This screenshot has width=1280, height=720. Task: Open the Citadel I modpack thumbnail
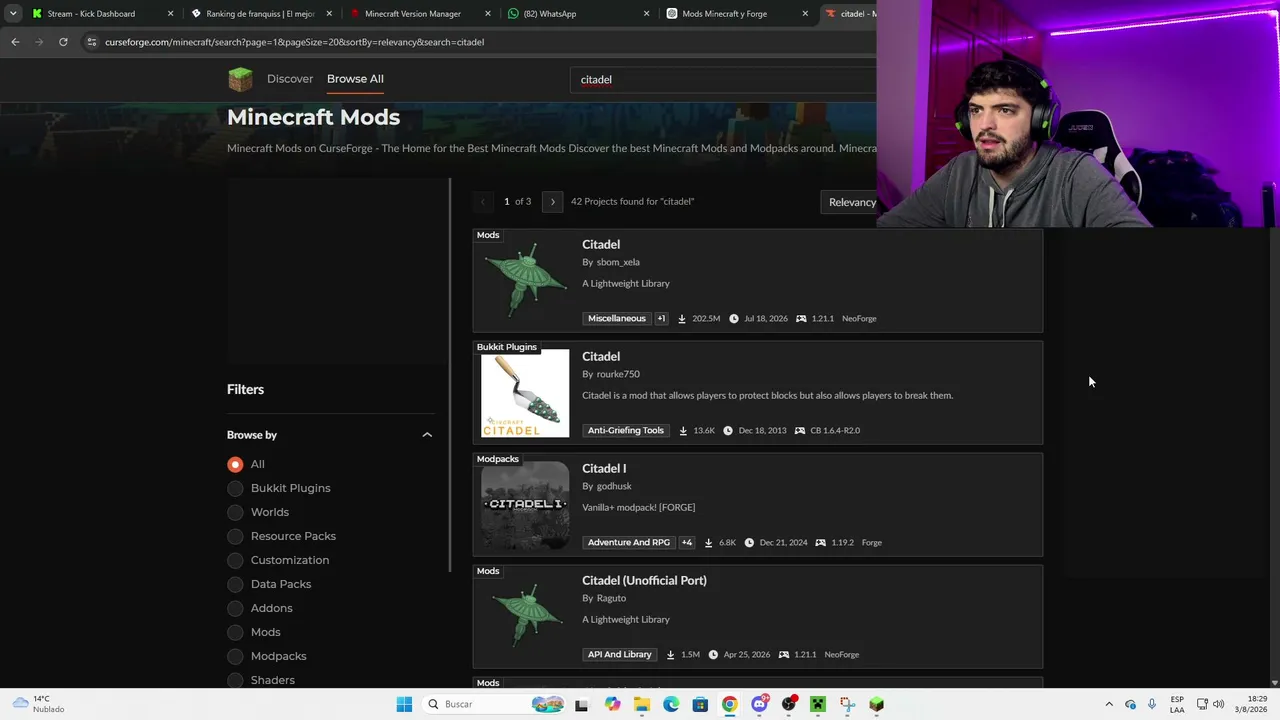[525, 505]
